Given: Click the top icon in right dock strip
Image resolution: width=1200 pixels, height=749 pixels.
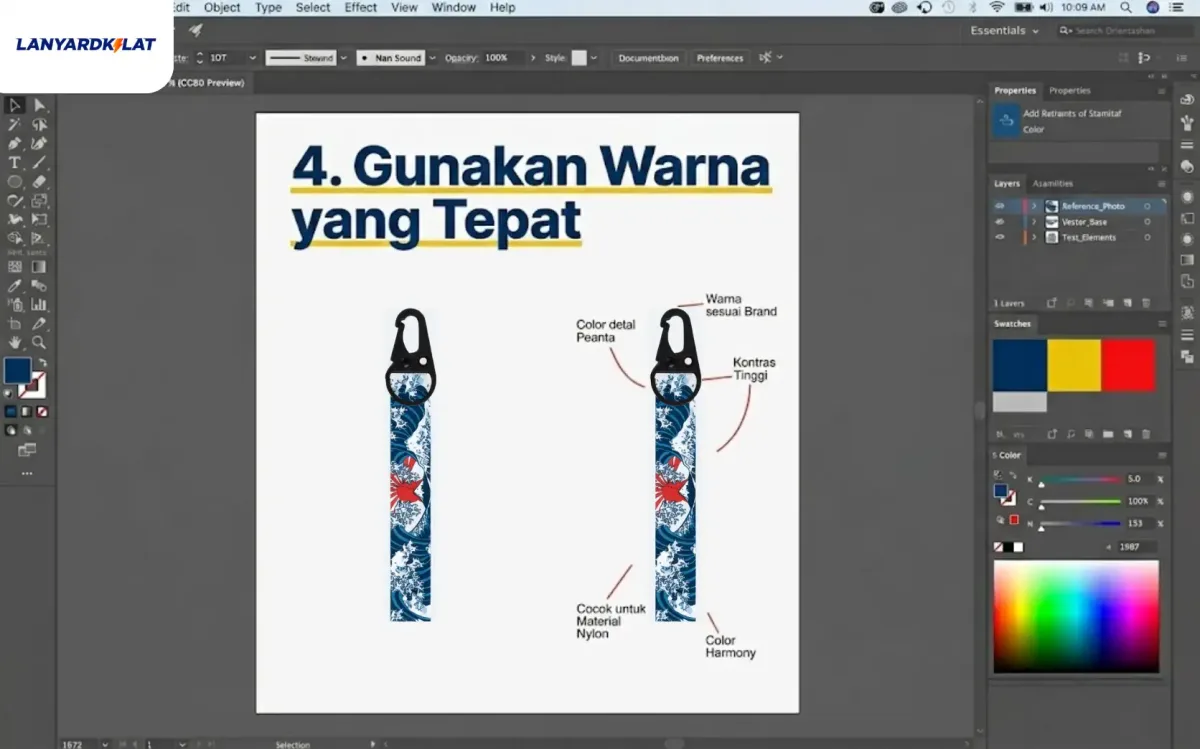Looking at the screenshot, I should (1188, 100).
